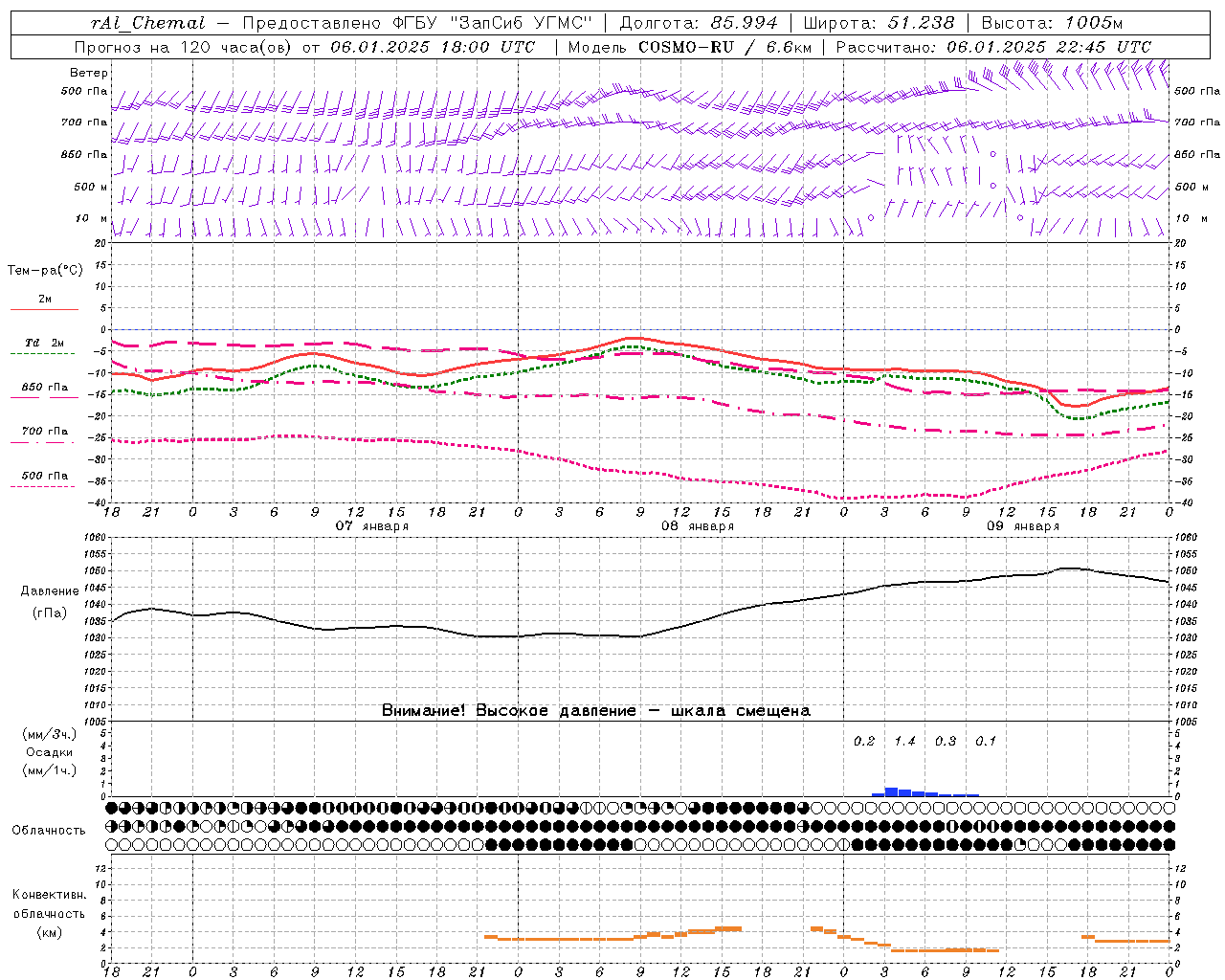Image resolution: width=1225 pixels, height=980 pixels.
Task: Click the Модель COSMO-RU / 6.6км label
Action: 690,47
